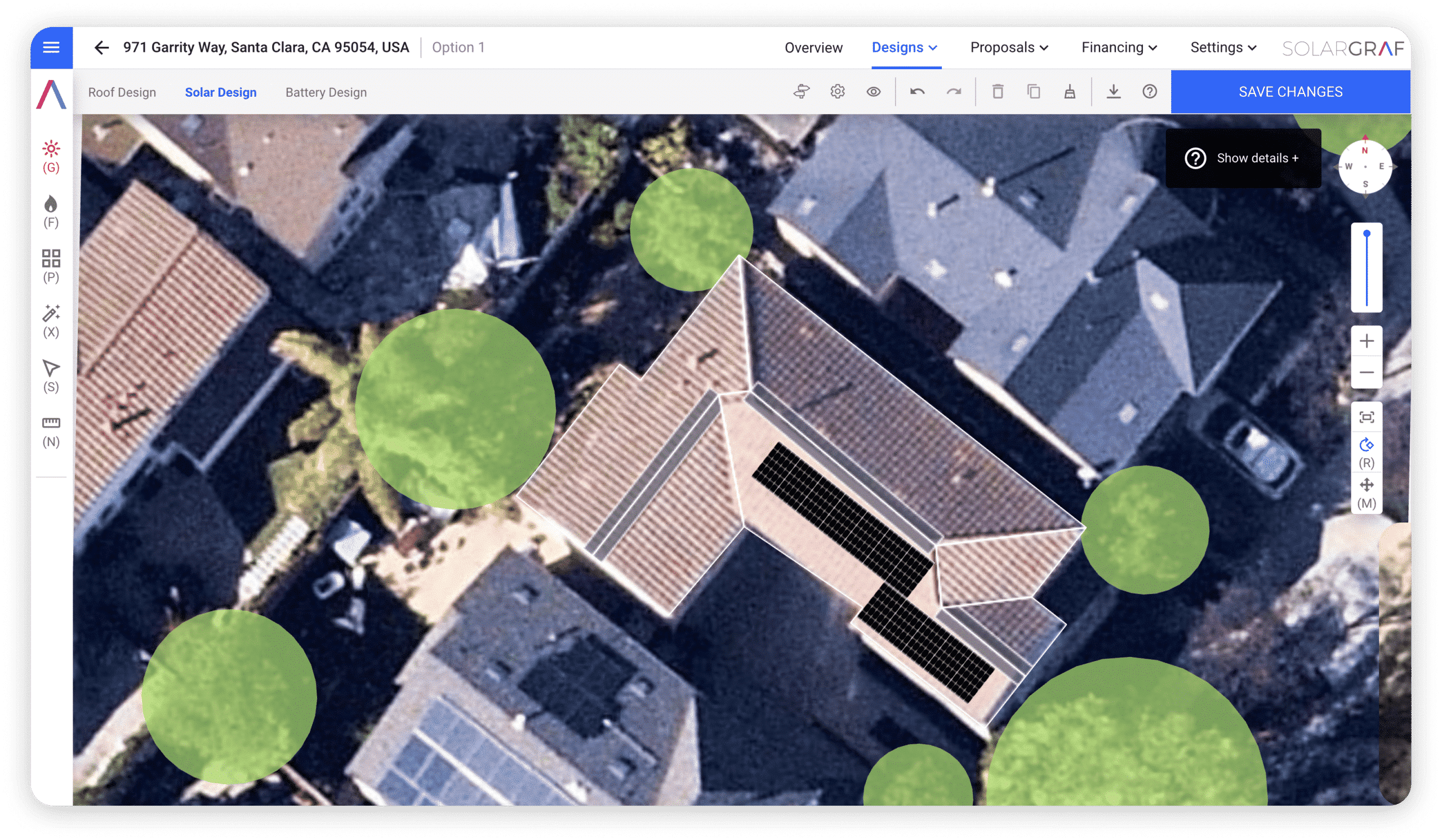Switch to the Solar Design tab

point(220,92)
